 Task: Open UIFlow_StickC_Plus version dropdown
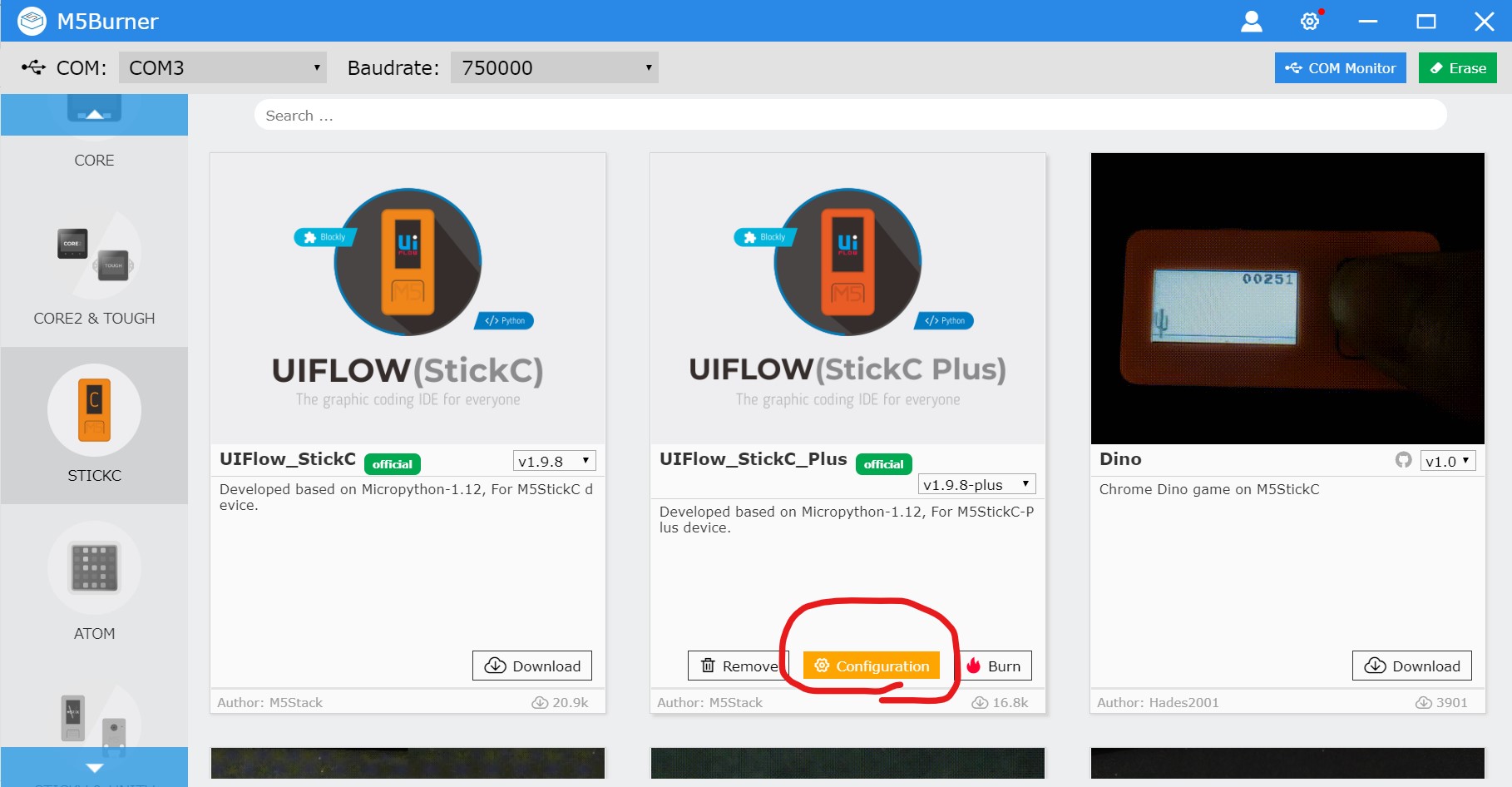(x=976, y=484)
